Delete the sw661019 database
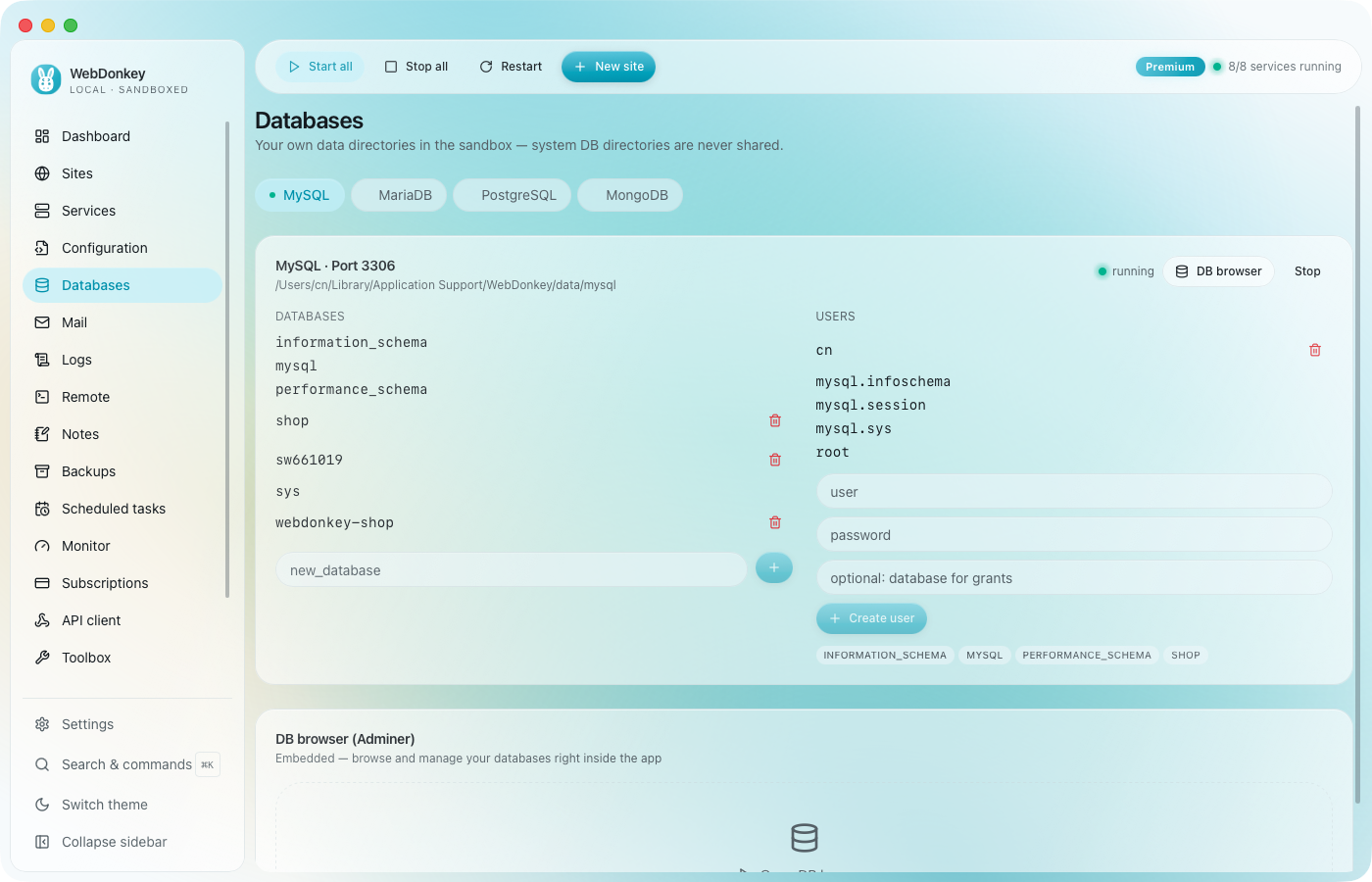This screenshot has width=1372, height=882. click(775, 460)
